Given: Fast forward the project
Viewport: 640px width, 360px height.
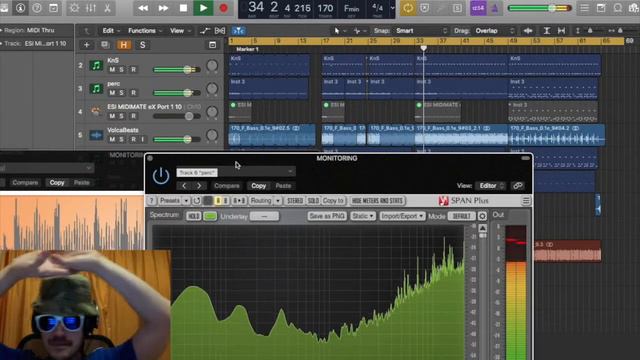Looking at the screenshot, I should tap(163, 8).
